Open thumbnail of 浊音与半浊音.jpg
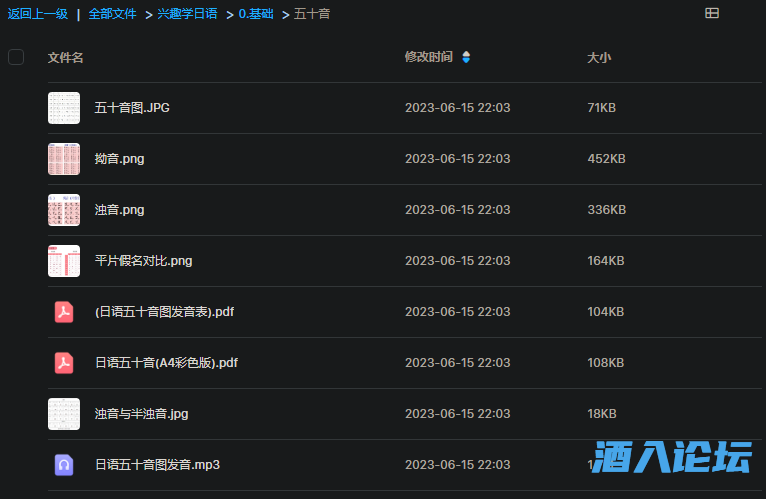Screen dimensions: 766x499 pos(64,414)
